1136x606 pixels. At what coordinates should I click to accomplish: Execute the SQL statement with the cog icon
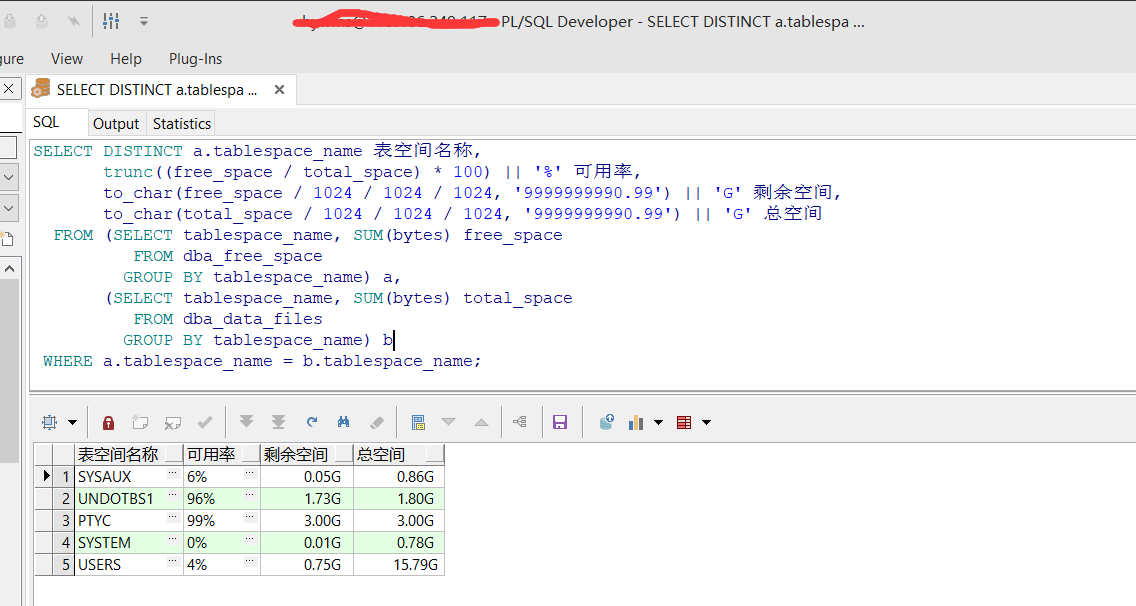[47, 422]
